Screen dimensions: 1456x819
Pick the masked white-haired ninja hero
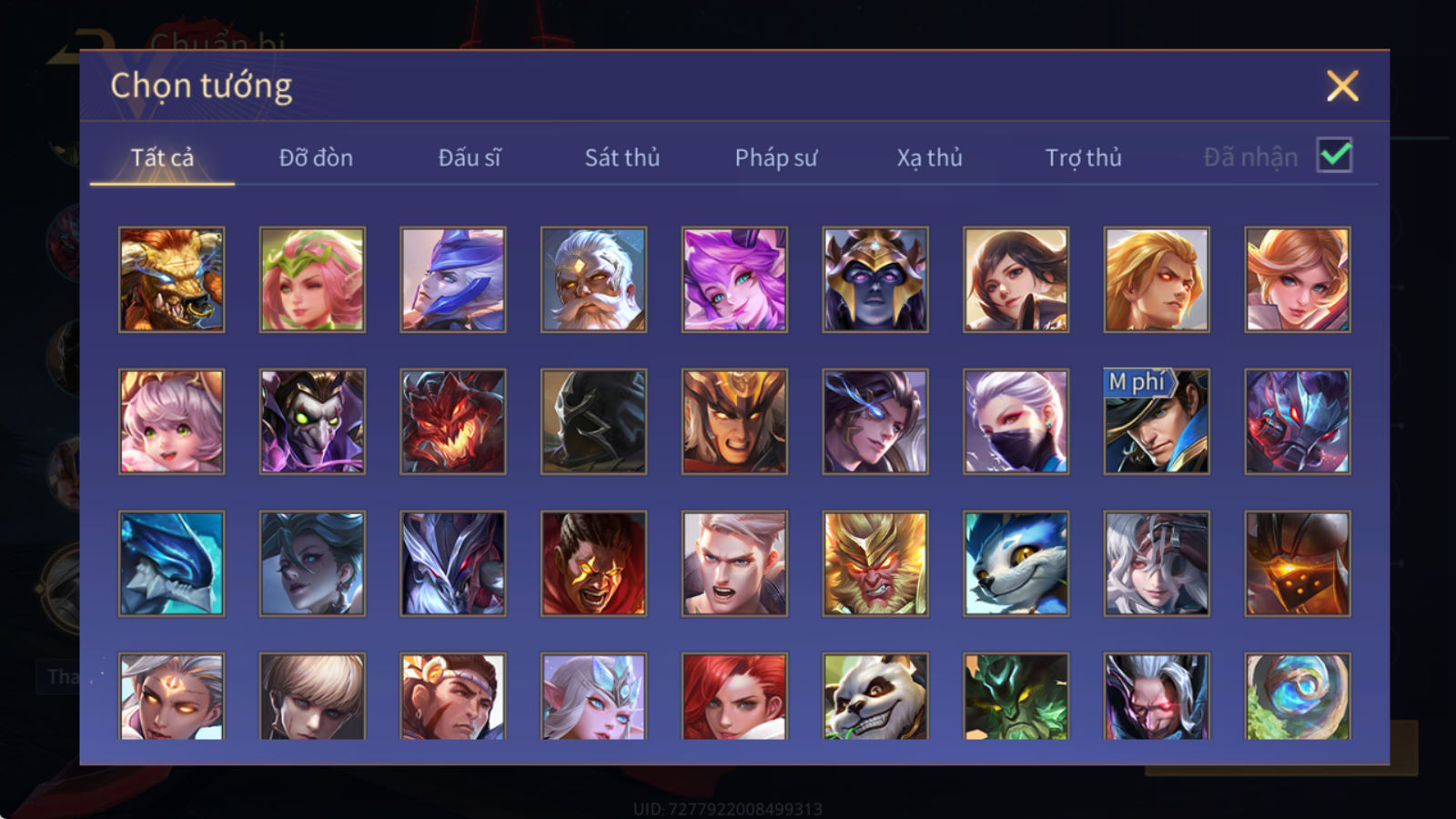1016,421
